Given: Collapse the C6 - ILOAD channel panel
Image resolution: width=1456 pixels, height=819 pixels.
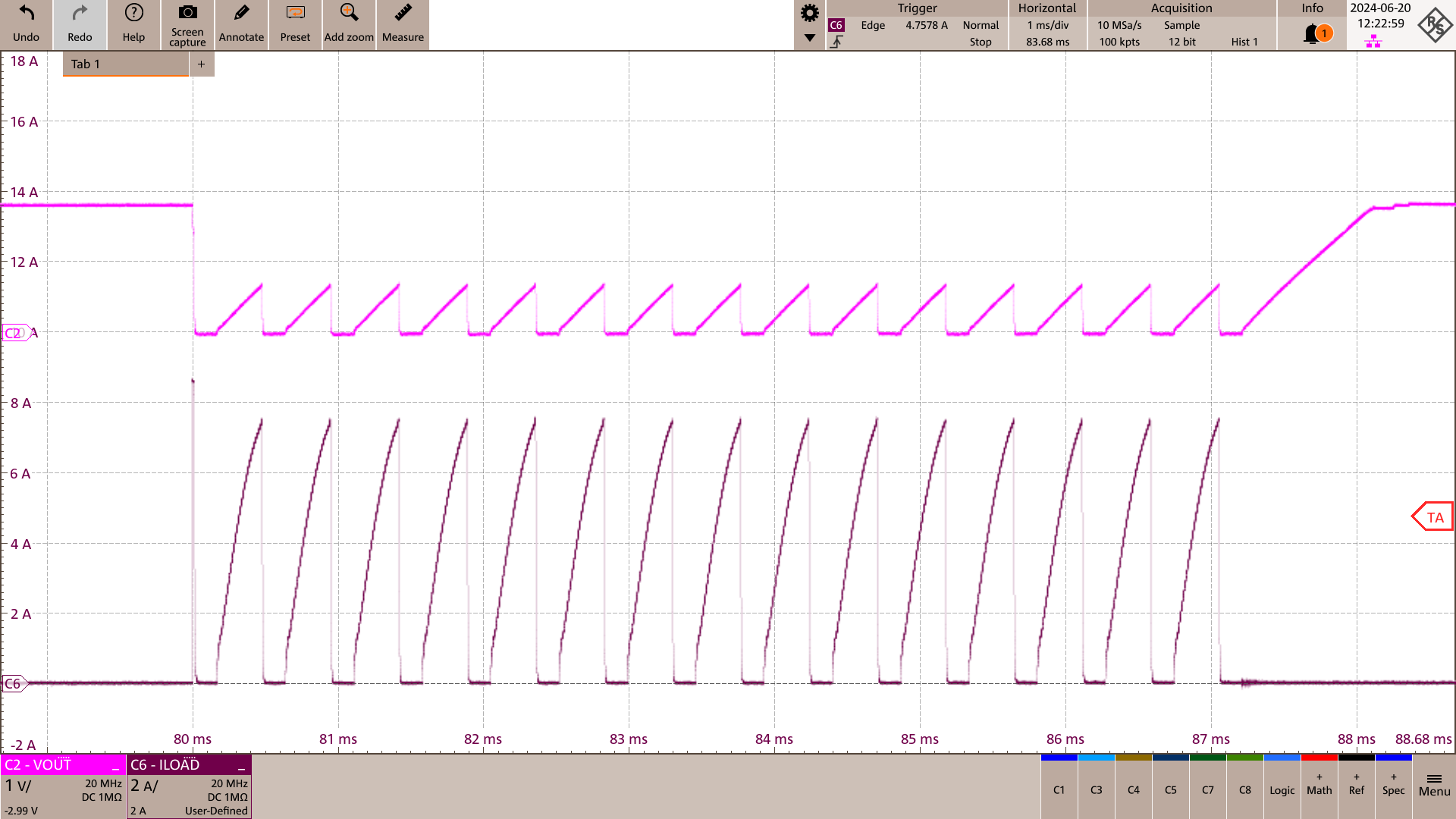Looking at the screenshot, I should tap(241, 767).
